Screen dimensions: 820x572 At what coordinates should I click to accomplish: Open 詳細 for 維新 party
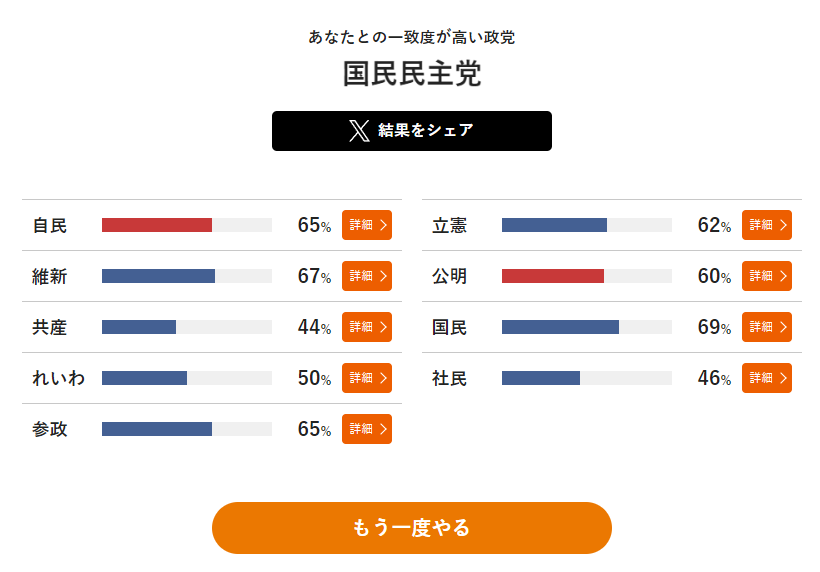pos(367,276)
